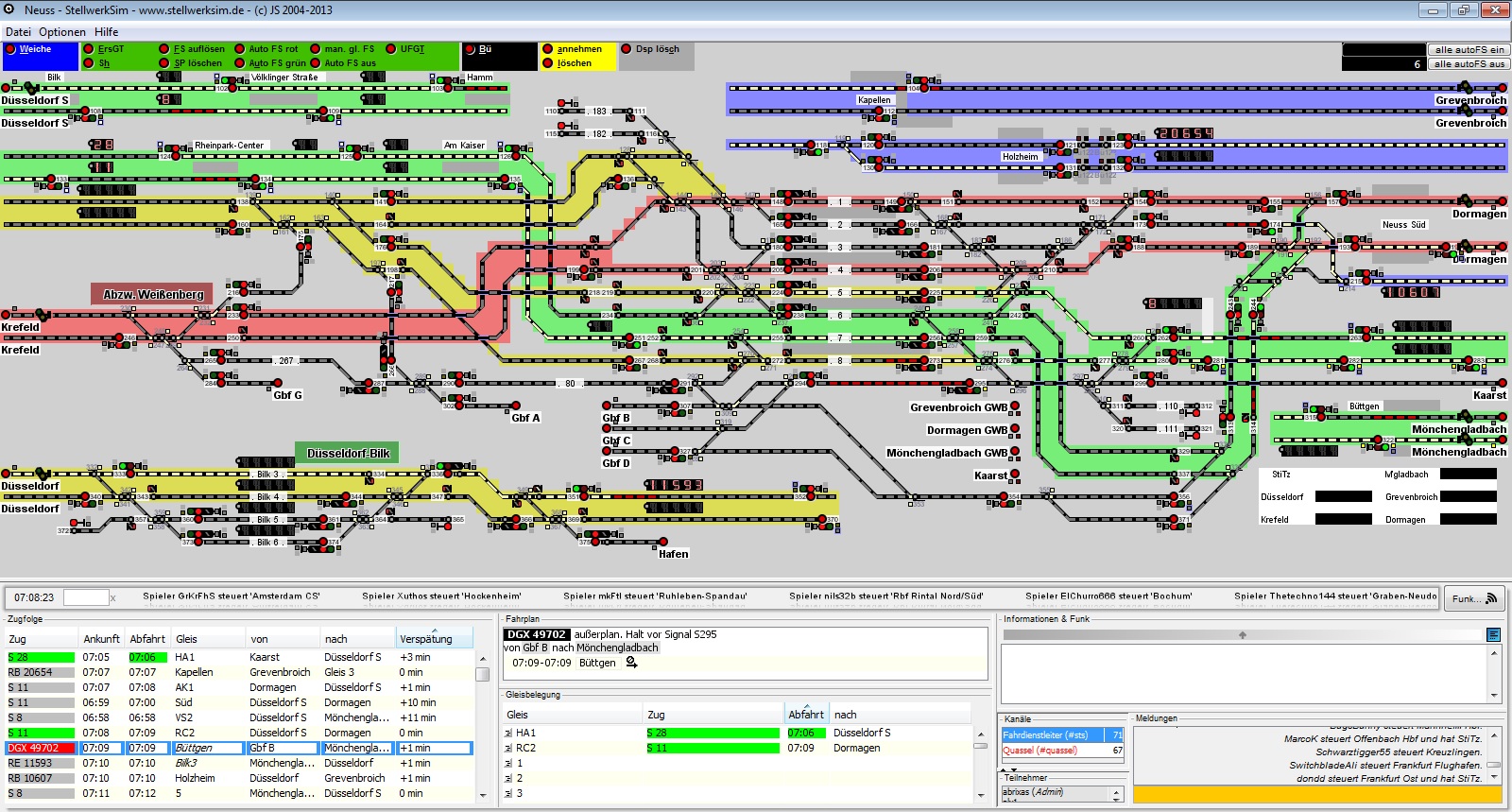Click alle autoFS aus button
The width and height of the screenshot is (1512, 812).
pyautogui.click(x=1469, y=64)
